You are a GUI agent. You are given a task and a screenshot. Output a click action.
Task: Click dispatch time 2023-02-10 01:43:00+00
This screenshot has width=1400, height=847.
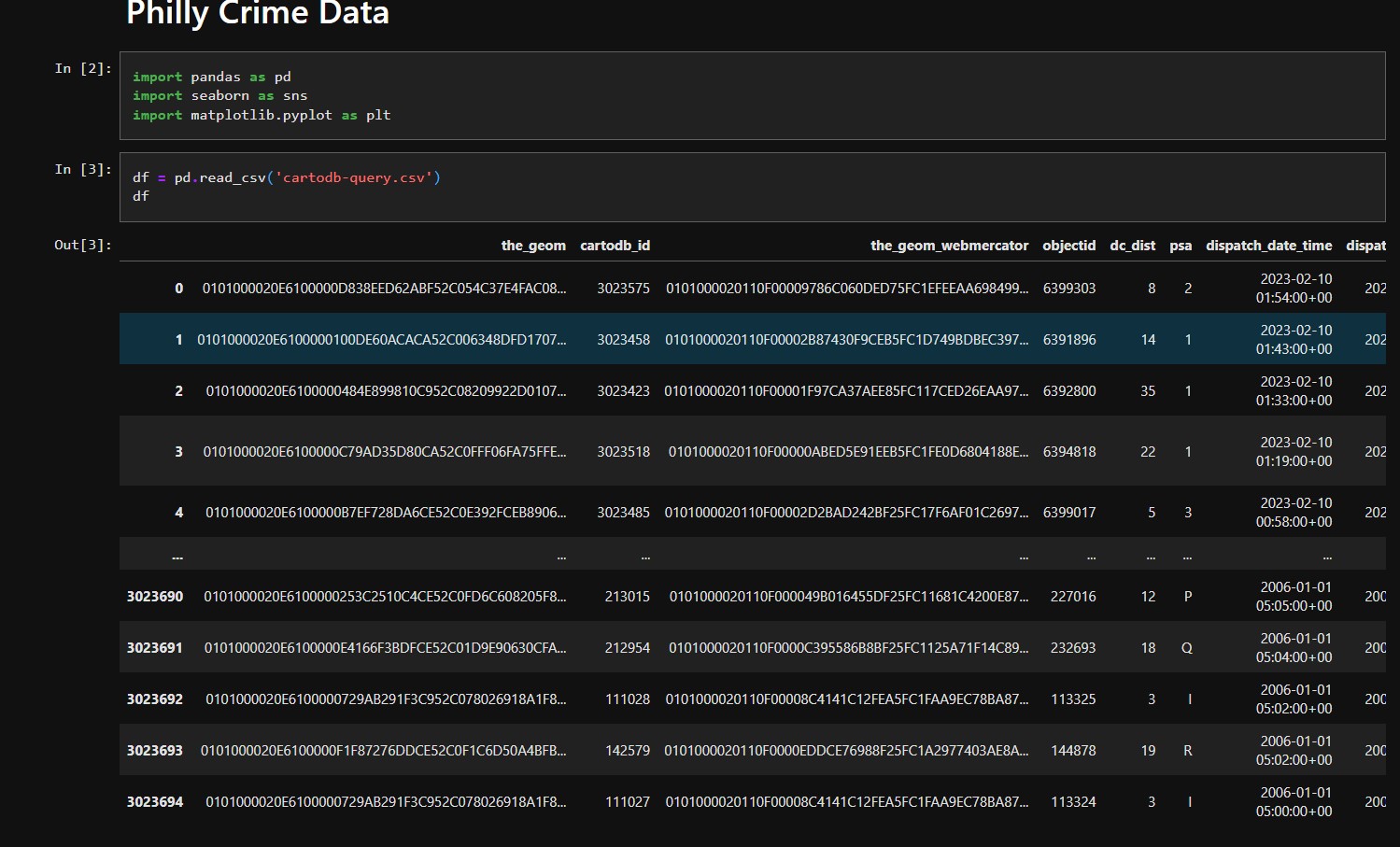[1294, 340]
